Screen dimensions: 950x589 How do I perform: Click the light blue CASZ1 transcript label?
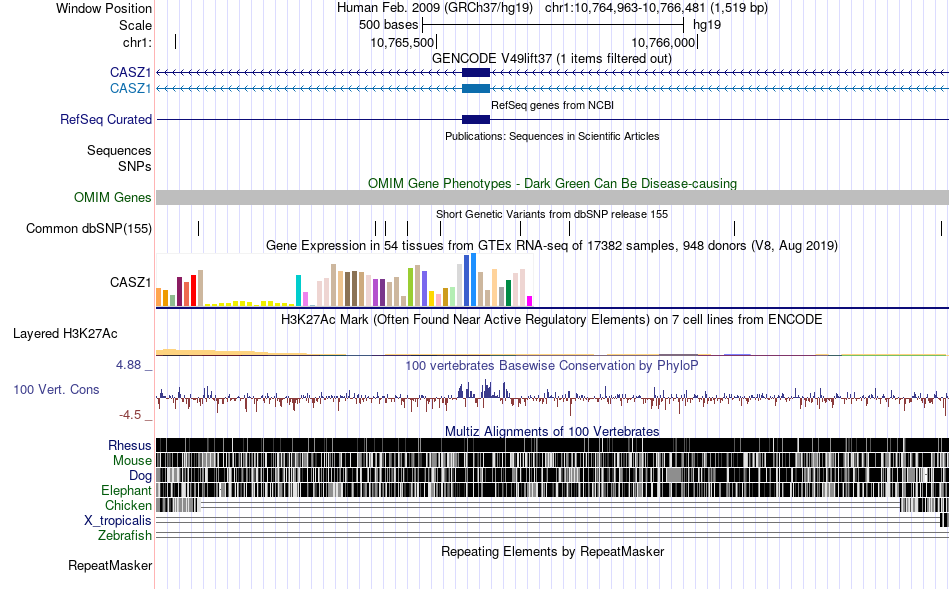point(130,88)
